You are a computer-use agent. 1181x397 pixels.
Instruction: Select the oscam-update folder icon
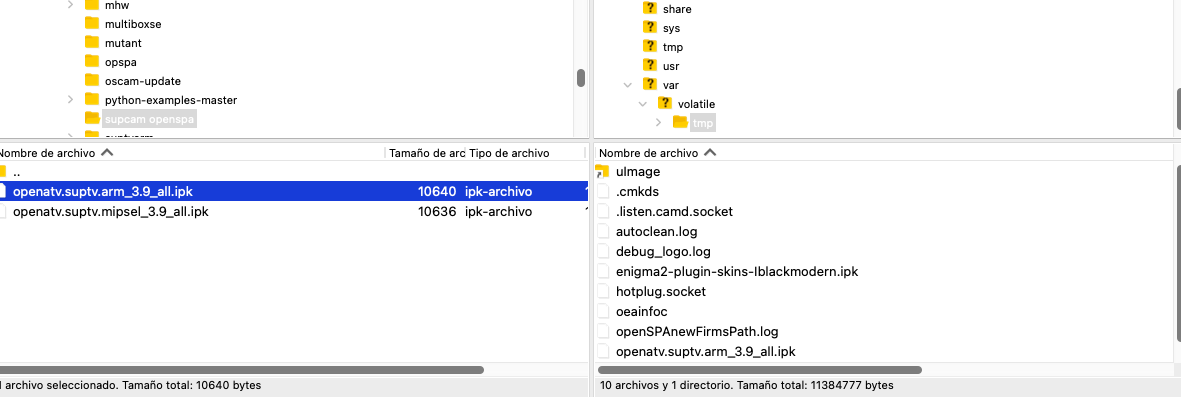tap(92, 80)
